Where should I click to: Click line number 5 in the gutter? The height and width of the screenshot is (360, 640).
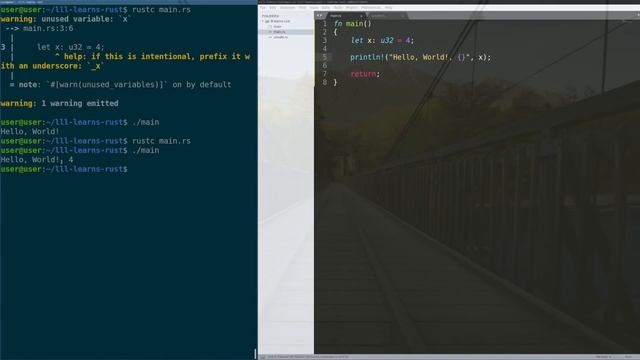click(325, 57)
